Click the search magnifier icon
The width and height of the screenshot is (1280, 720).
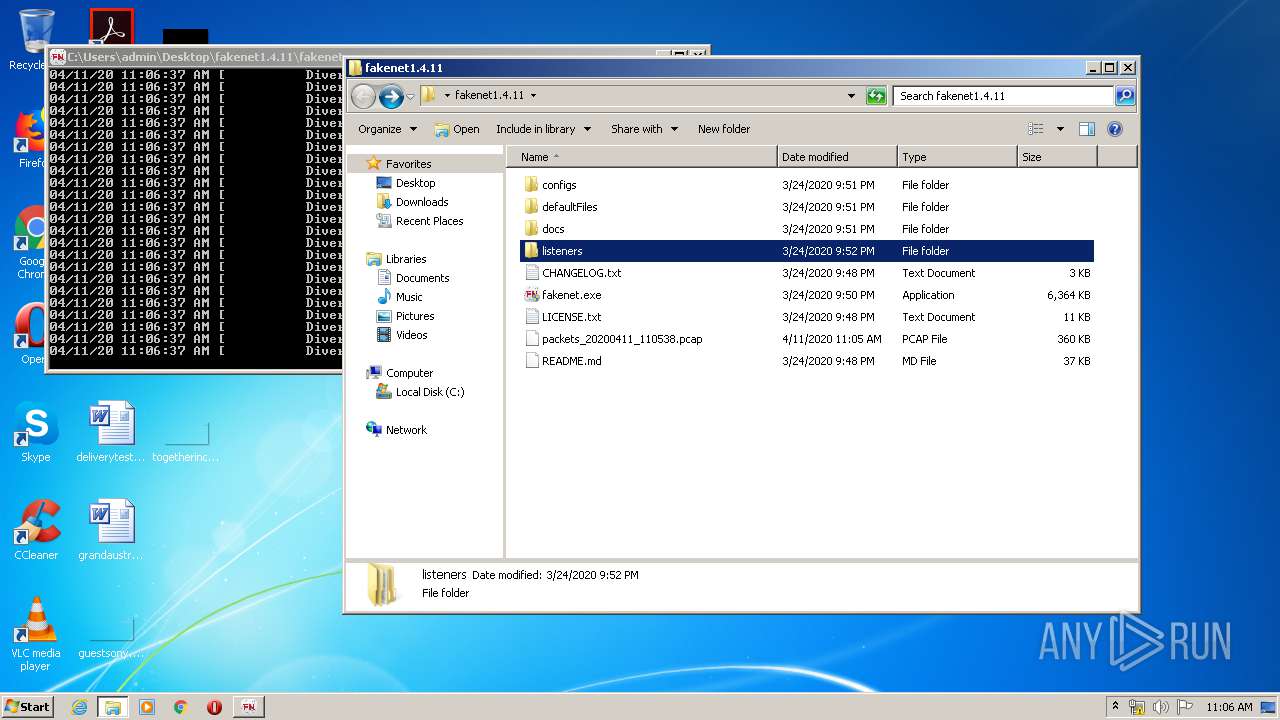(1125, 96)
